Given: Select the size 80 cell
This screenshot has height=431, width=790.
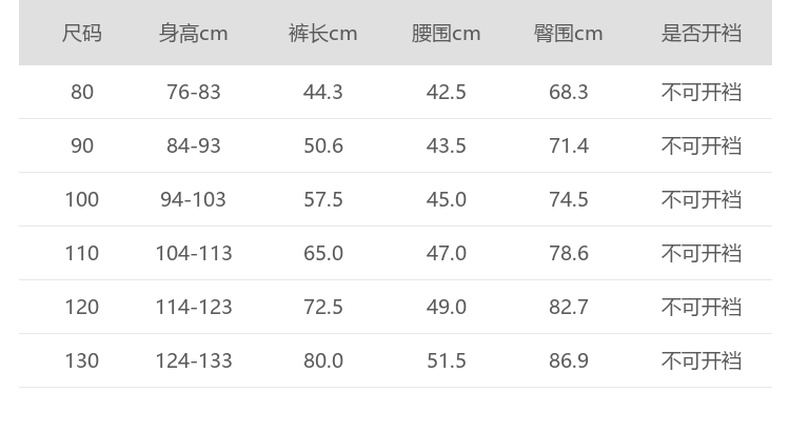Looking at the screenshot, I should (82, 92).
